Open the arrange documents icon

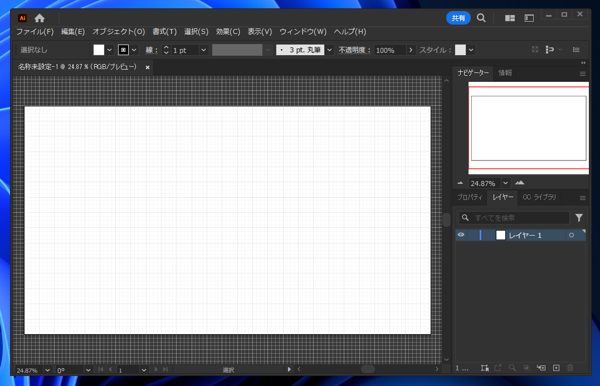(x=510, y=18)
